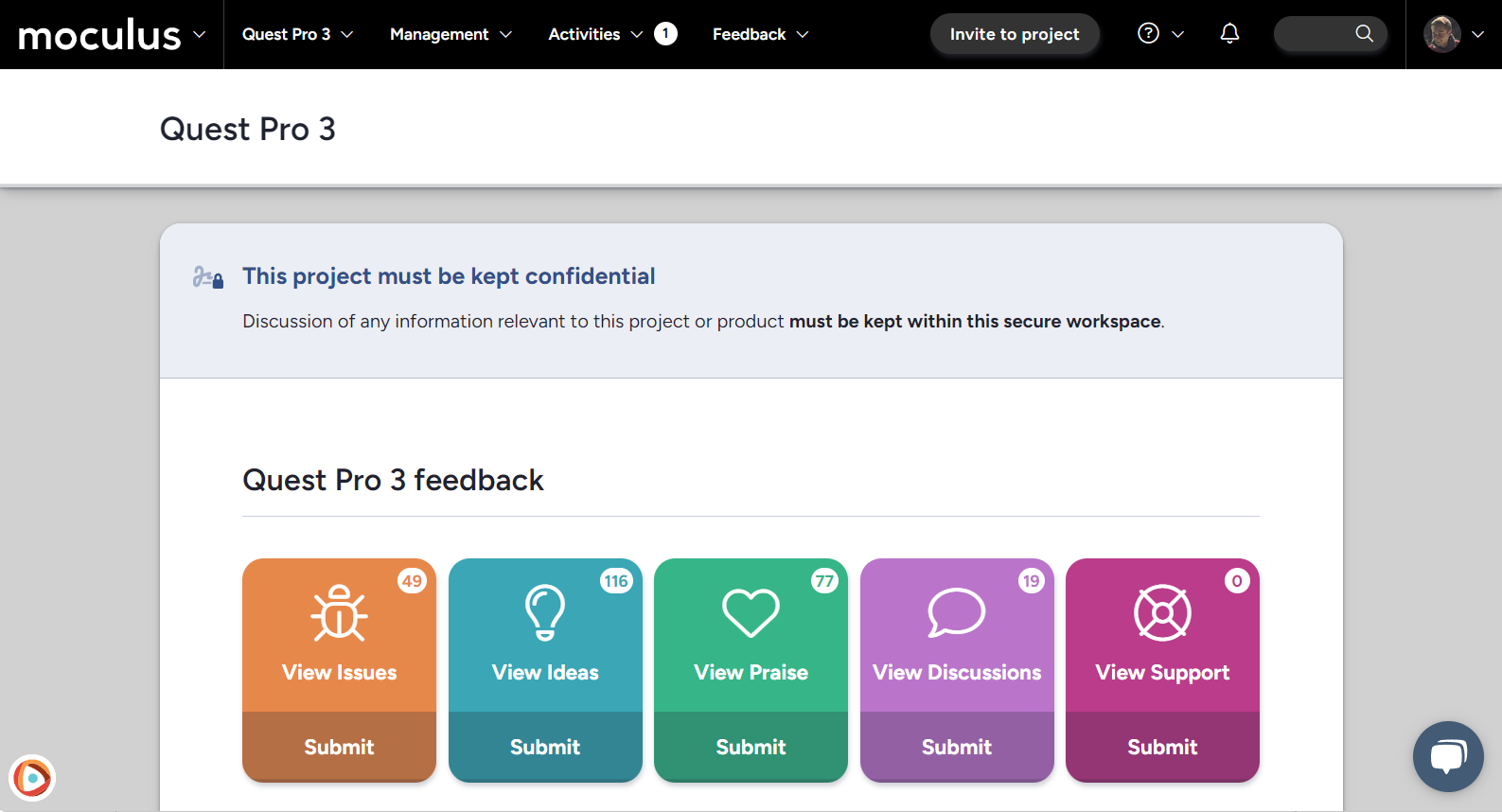Image resolution: width=1502 pixels, height=812 pixels.
Task: Expand the help question mark menu
Action: coord(1159,34)
